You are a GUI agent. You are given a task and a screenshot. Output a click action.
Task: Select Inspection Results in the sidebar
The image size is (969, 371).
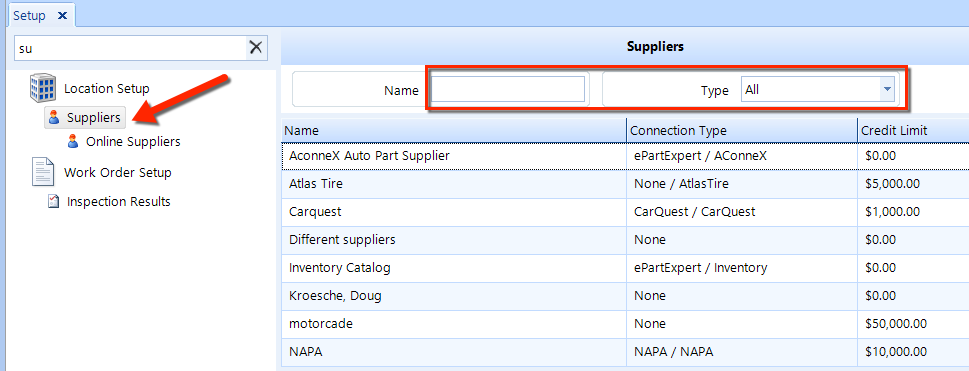tap(119, 202)
